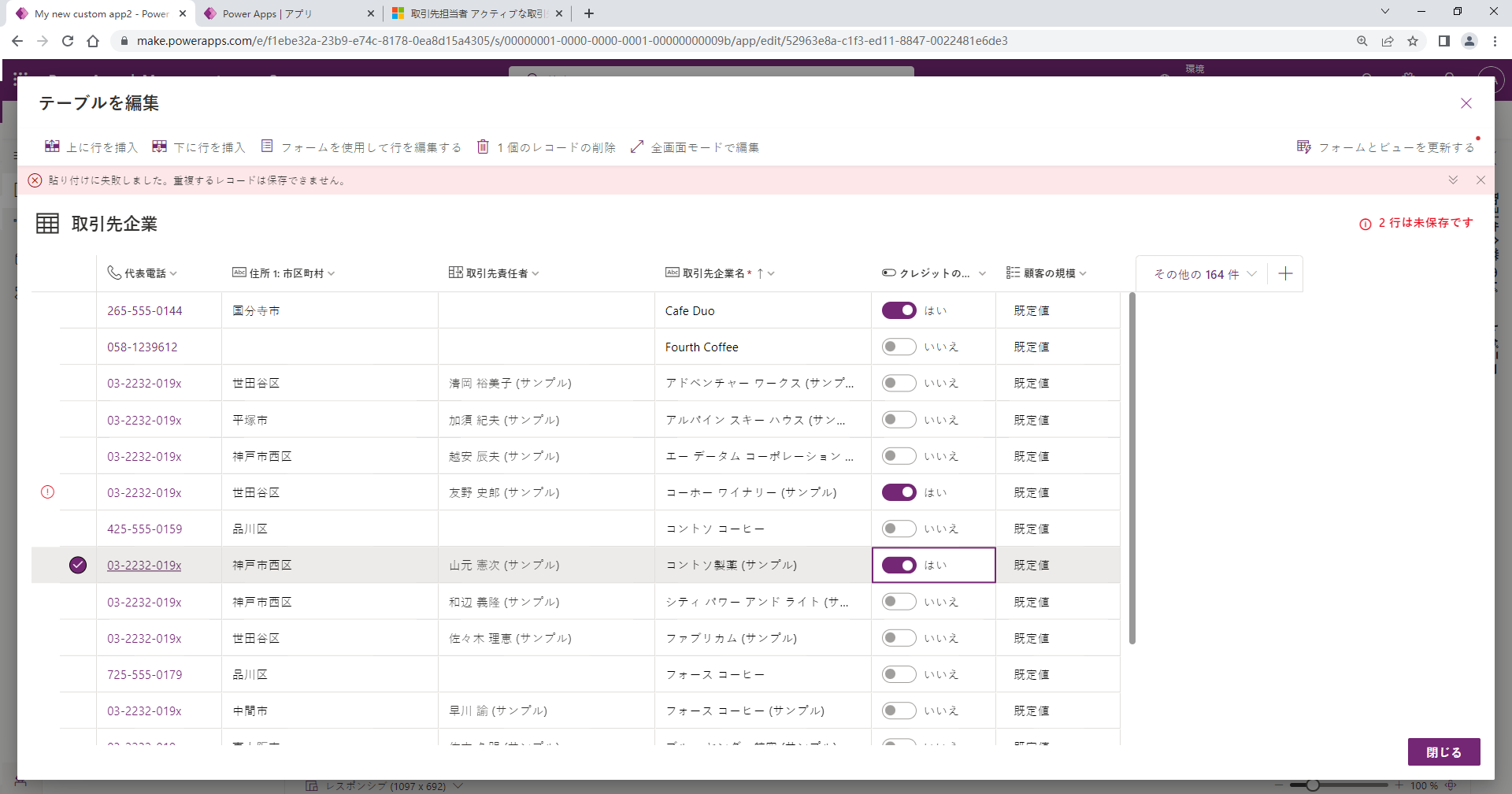Click the browser home icon
This screenshot has height=794, width=1512.
tap(93, 41)
